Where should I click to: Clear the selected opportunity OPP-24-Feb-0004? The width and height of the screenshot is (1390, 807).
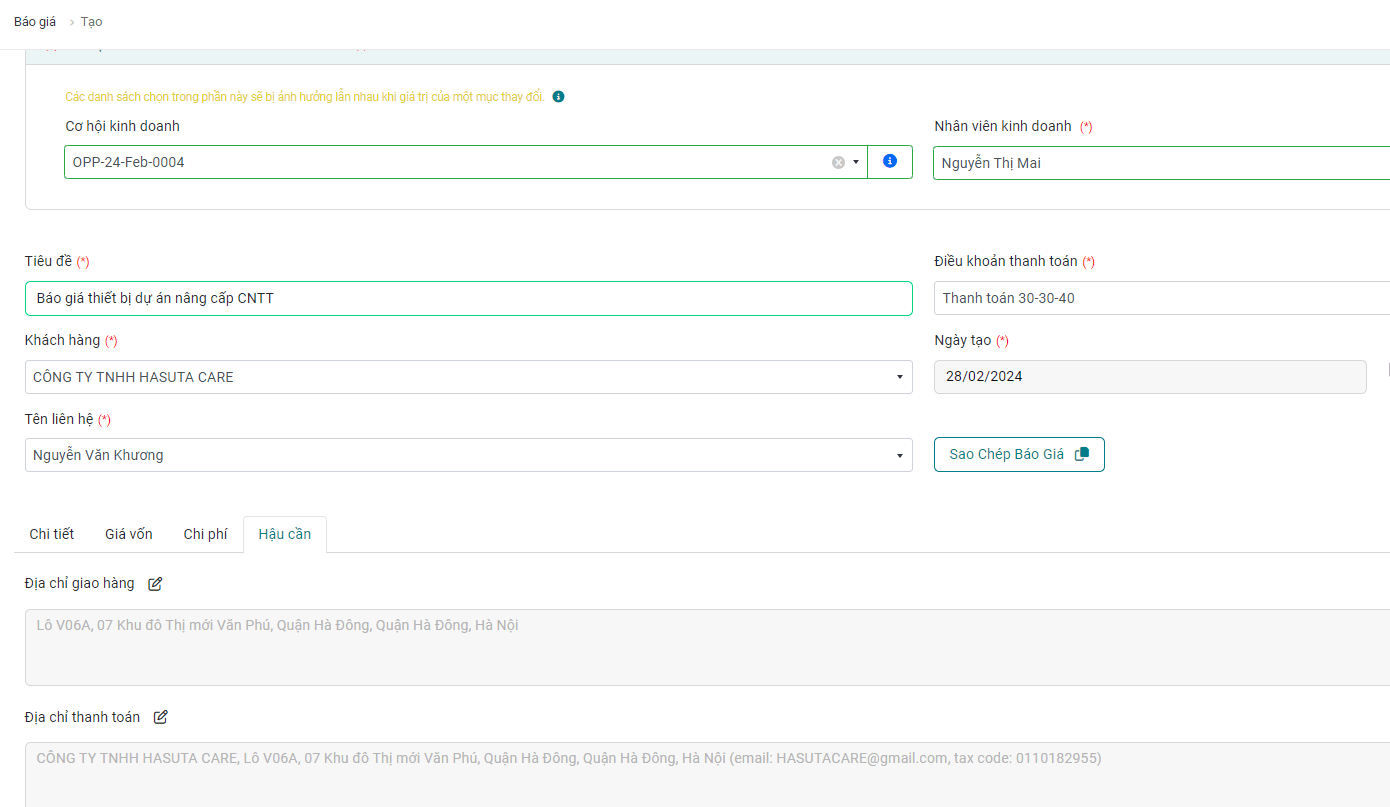838,162
